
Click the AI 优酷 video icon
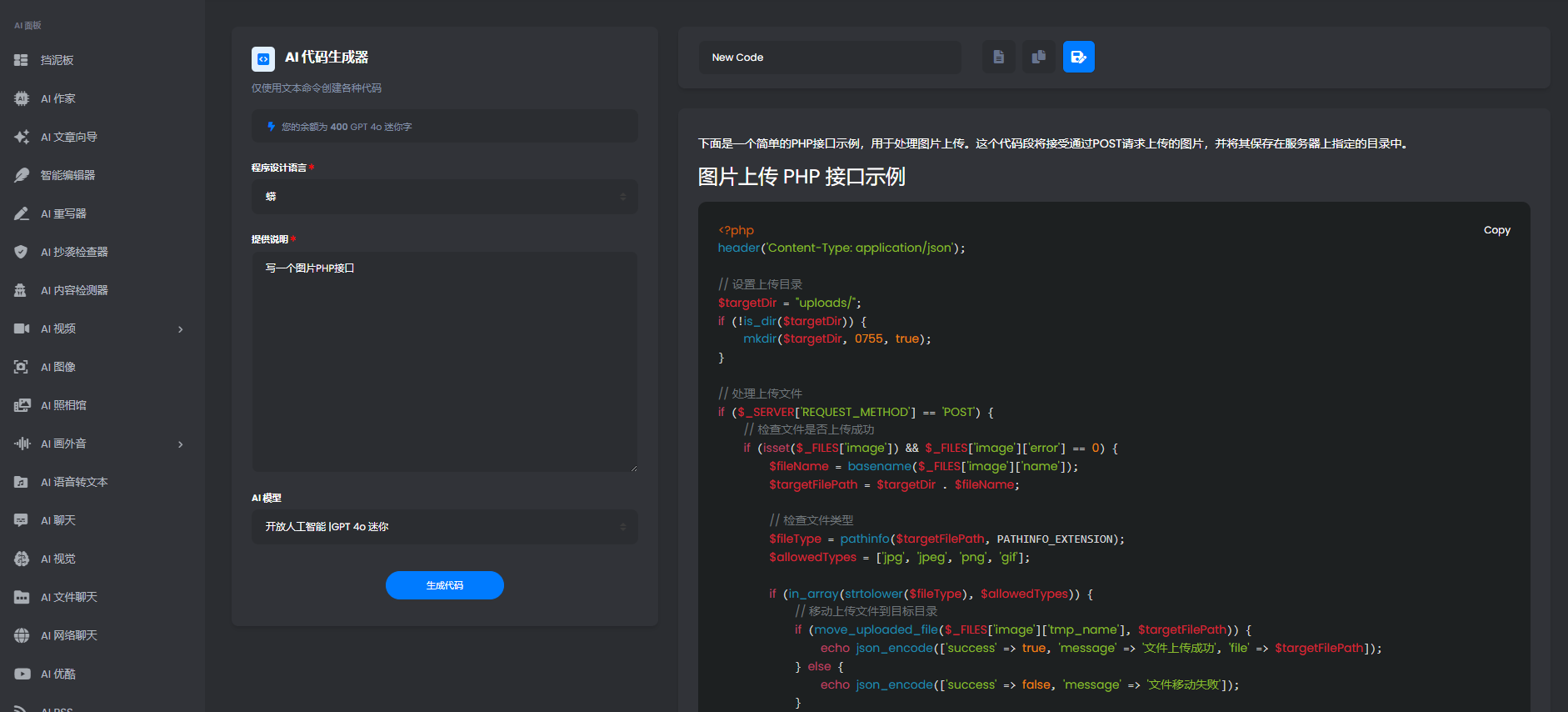click(22, 674)
